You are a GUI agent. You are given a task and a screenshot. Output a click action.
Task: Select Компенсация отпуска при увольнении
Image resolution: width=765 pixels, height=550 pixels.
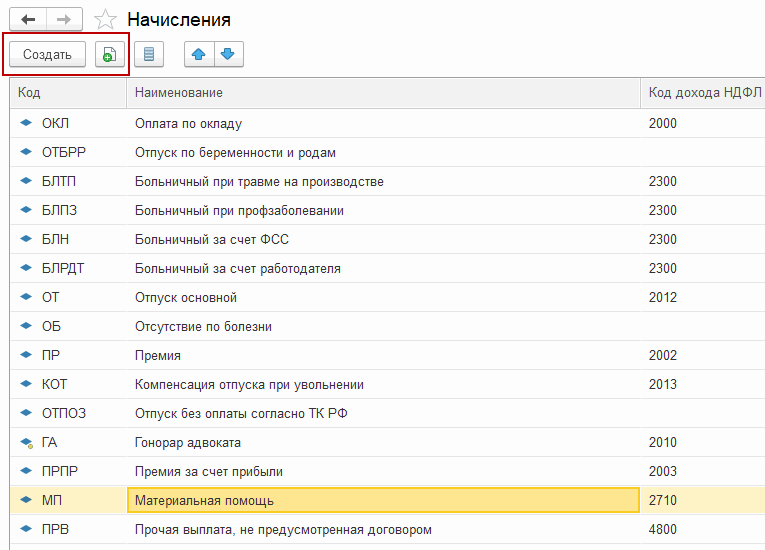tap(249, 384)
